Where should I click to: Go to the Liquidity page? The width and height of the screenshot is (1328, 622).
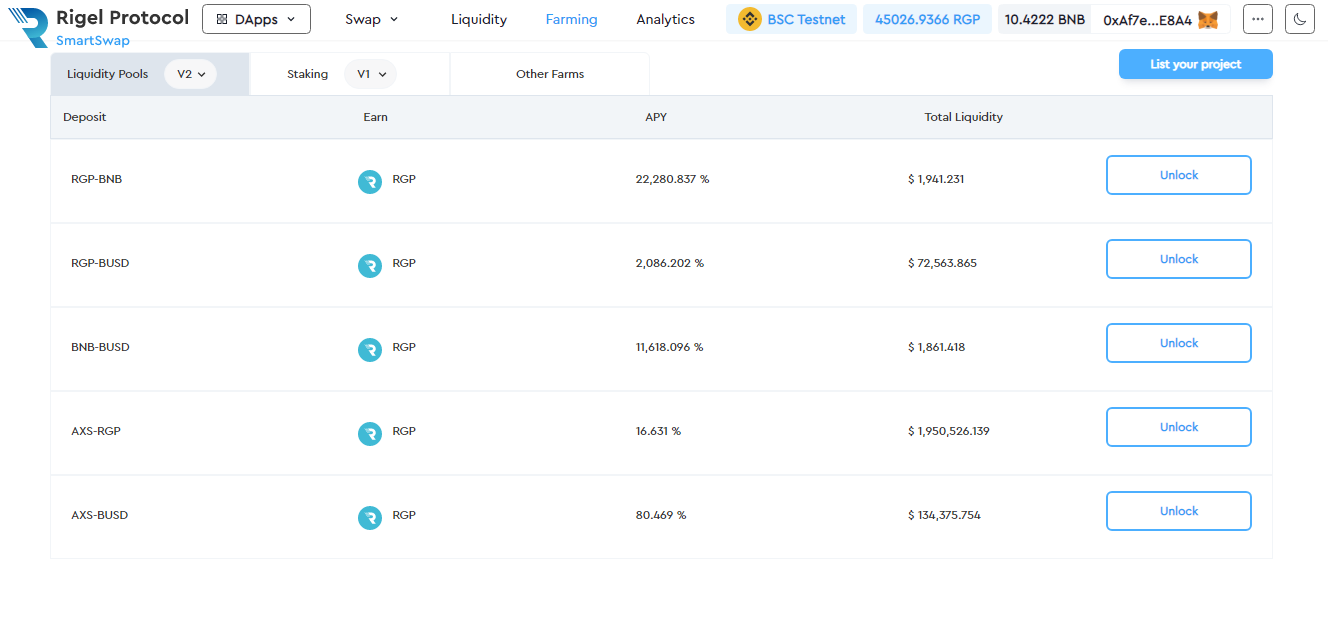pyautogui.click(x=479, y=19)
